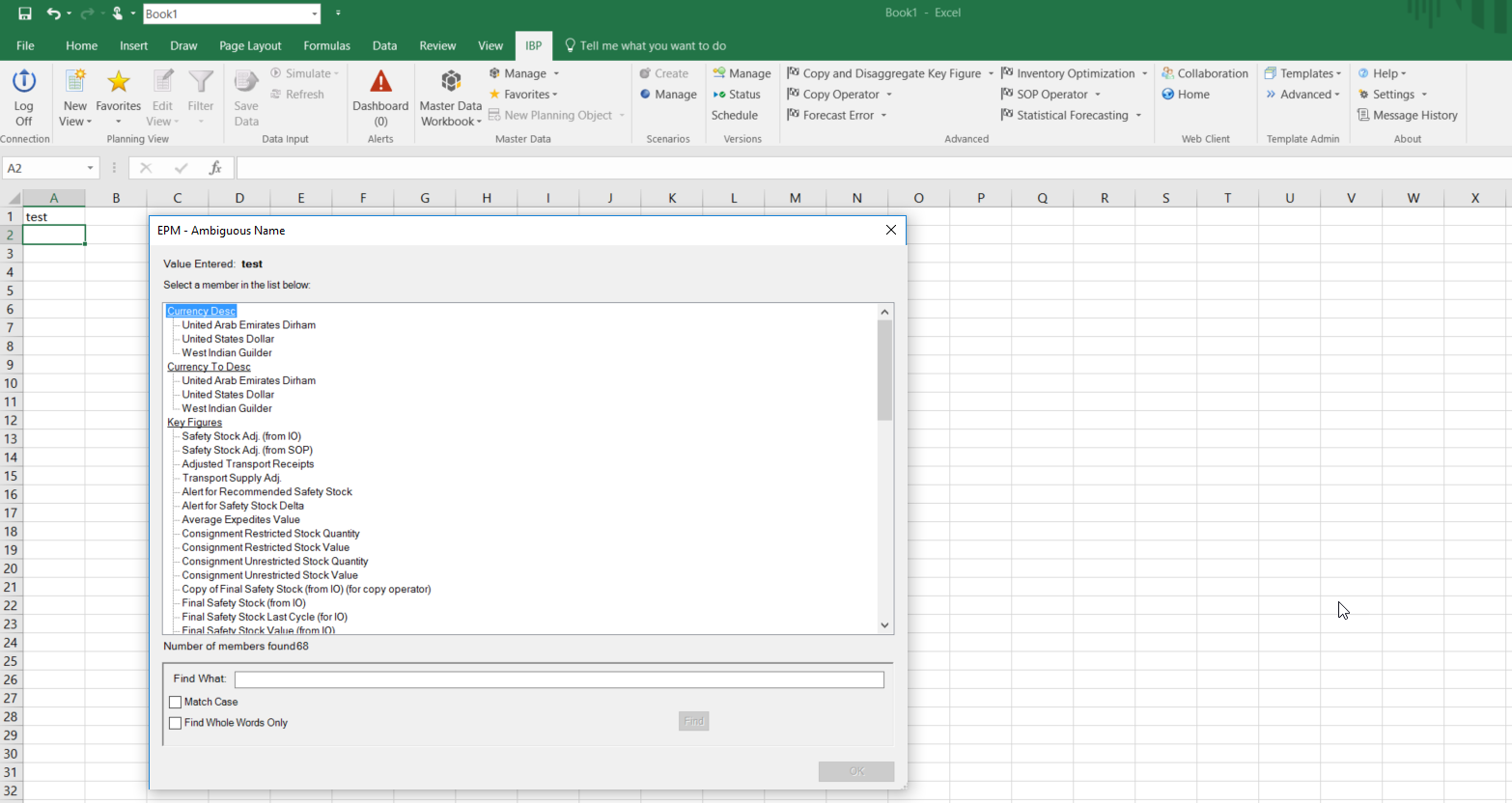Select Alert for Safety Stock Delta member
The height and width of the screenshot is (803, 1512).
tap(242, 506)
